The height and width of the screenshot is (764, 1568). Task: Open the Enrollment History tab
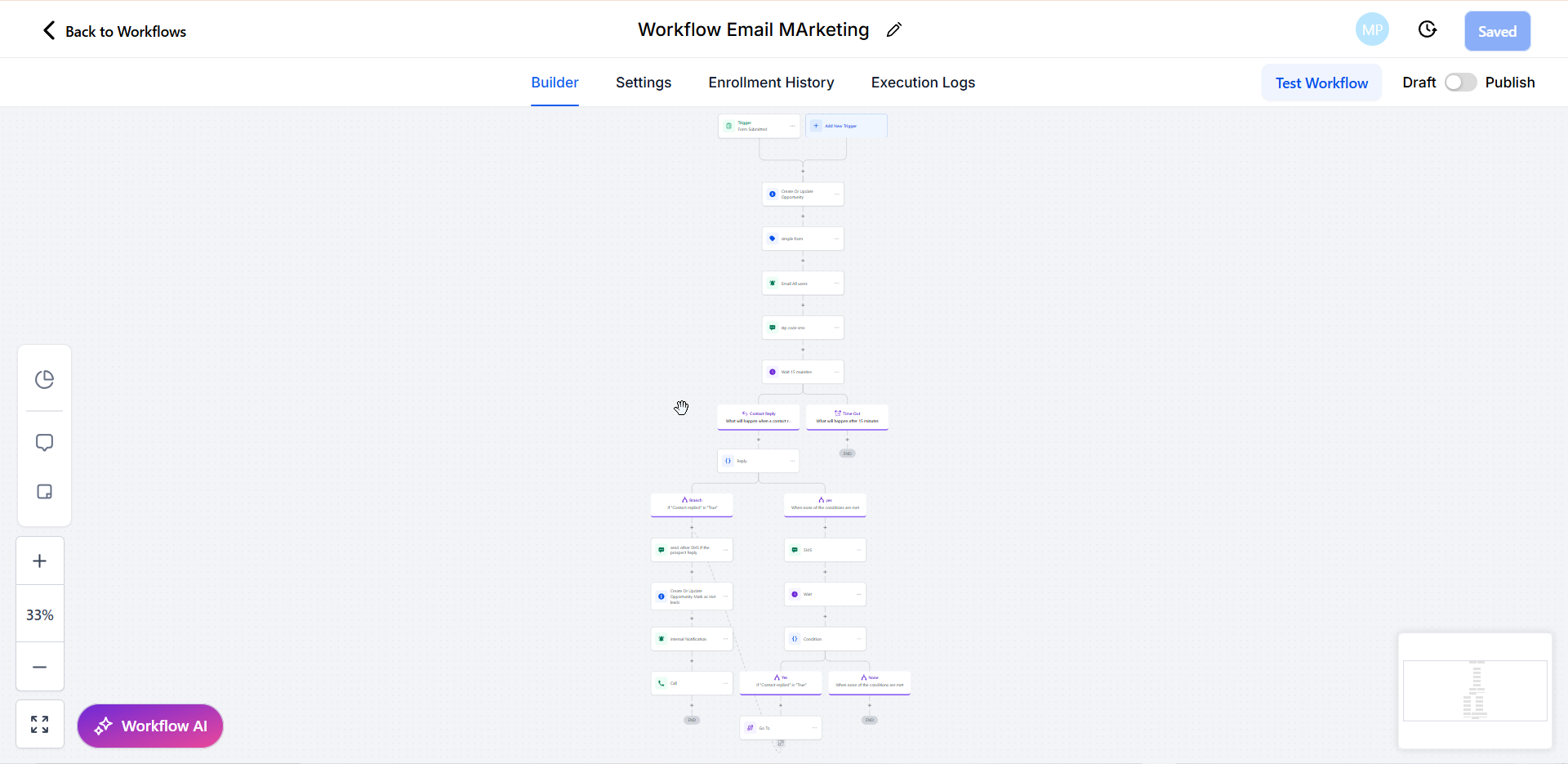[770, 82]
